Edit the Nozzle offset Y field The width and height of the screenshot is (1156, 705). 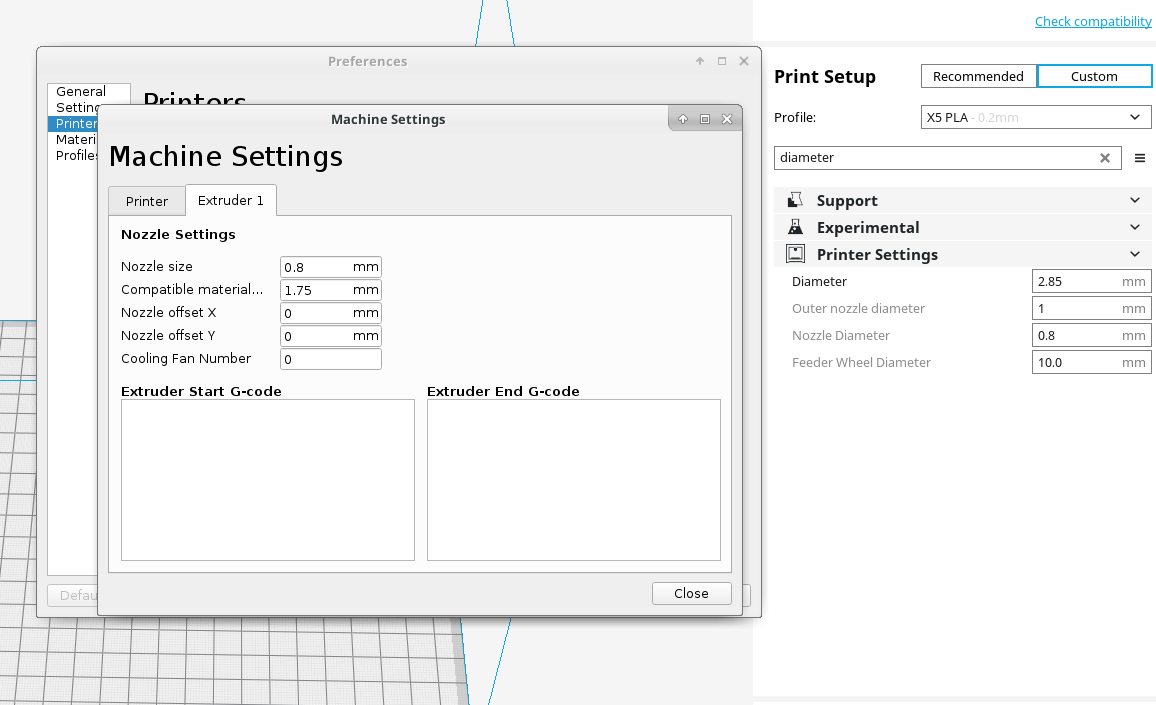(330, 336)
